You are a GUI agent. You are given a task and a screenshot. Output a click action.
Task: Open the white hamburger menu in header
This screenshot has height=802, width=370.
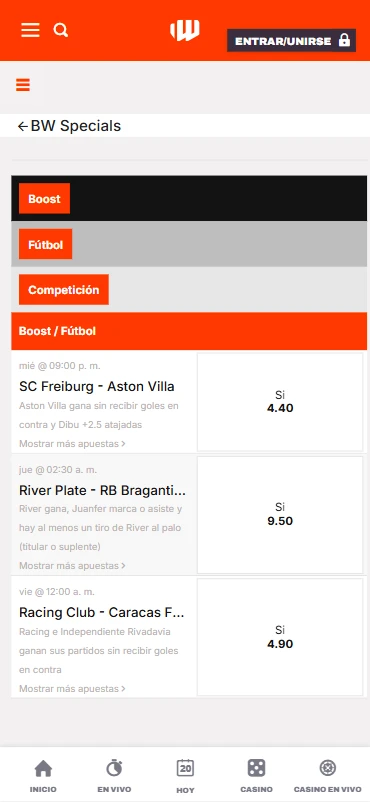pos(30,30)
